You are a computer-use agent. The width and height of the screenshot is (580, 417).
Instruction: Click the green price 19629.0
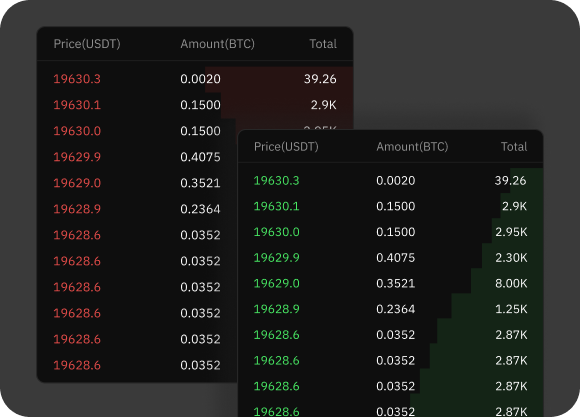[276, 283]
